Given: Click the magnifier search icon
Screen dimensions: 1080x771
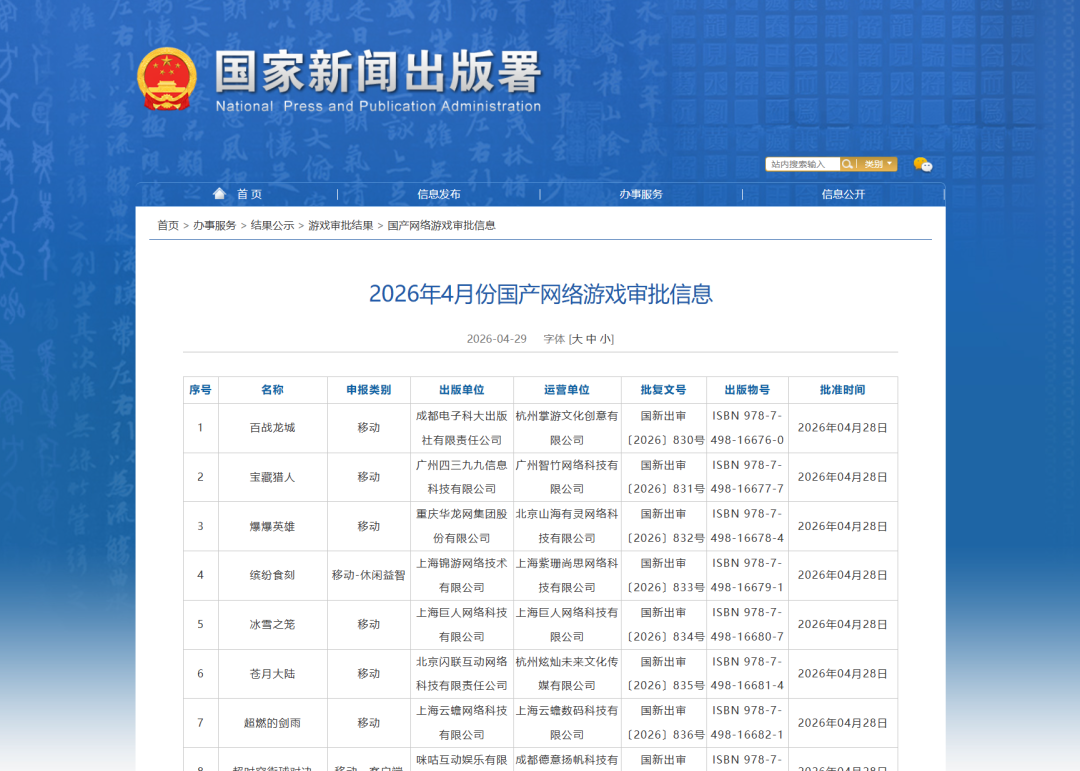Looking at the screenshot, I should tap(847, 164).
